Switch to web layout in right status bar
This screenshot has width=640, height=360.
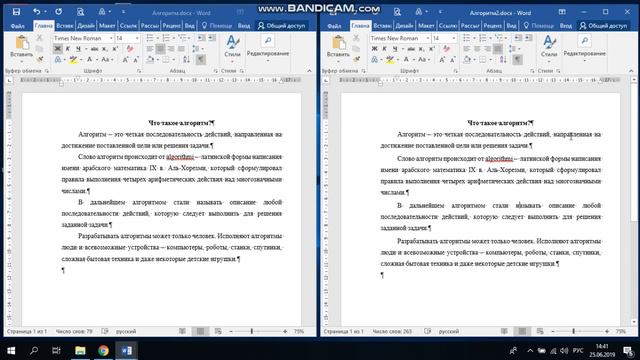540,331
